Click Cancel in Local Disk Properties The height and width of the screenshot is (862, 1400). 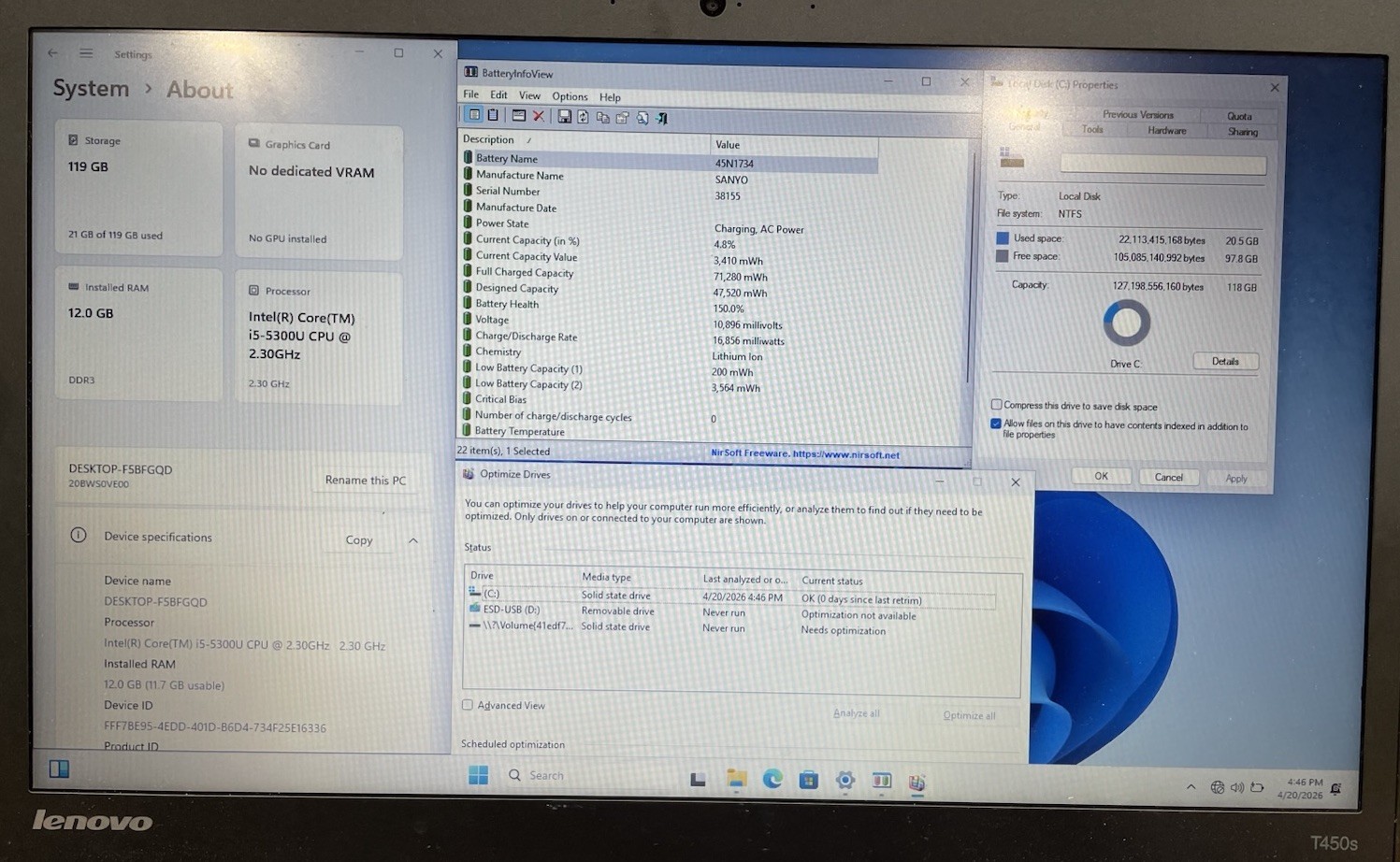[1168, 477]
